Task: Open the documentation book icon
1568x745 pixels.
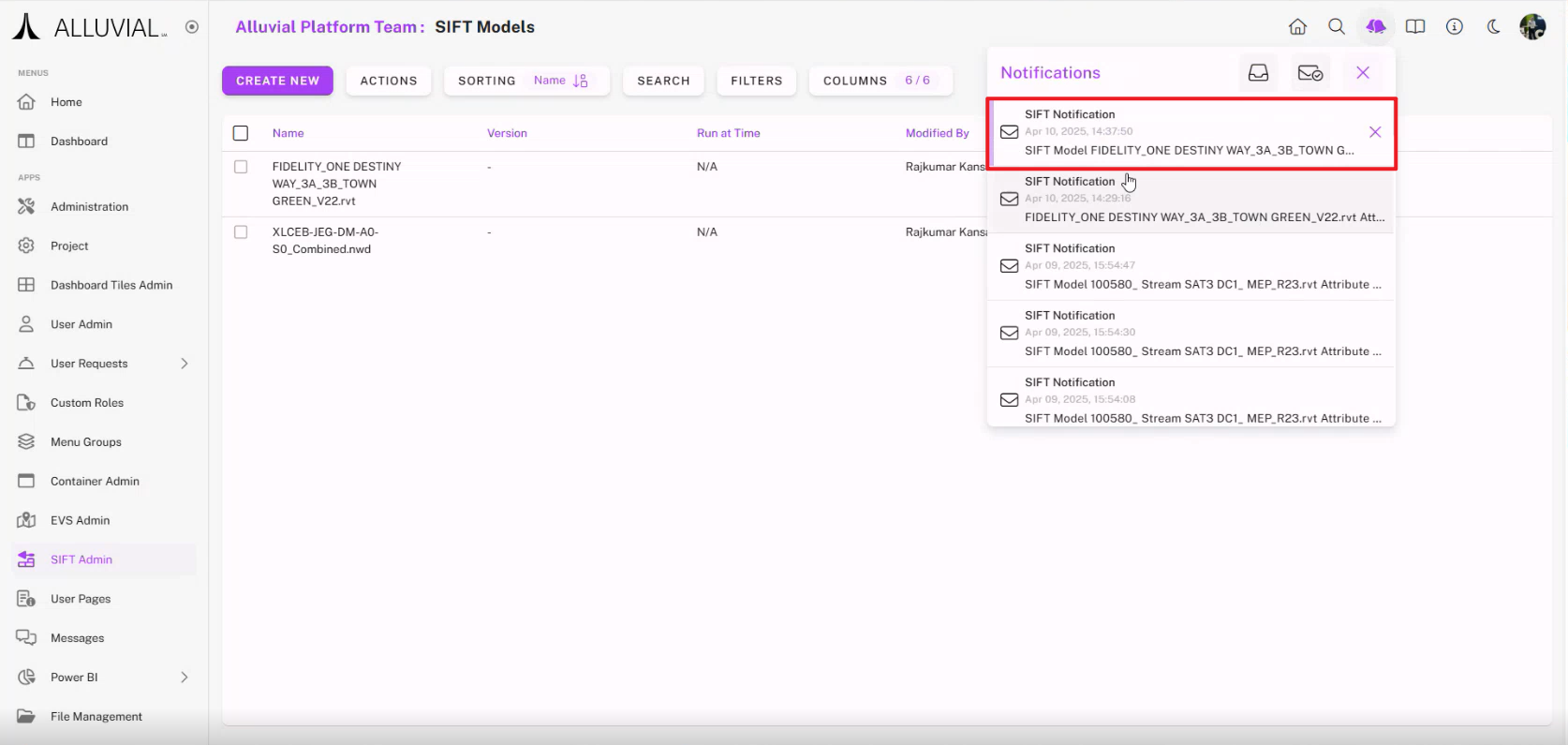Action: [1415, 27]
